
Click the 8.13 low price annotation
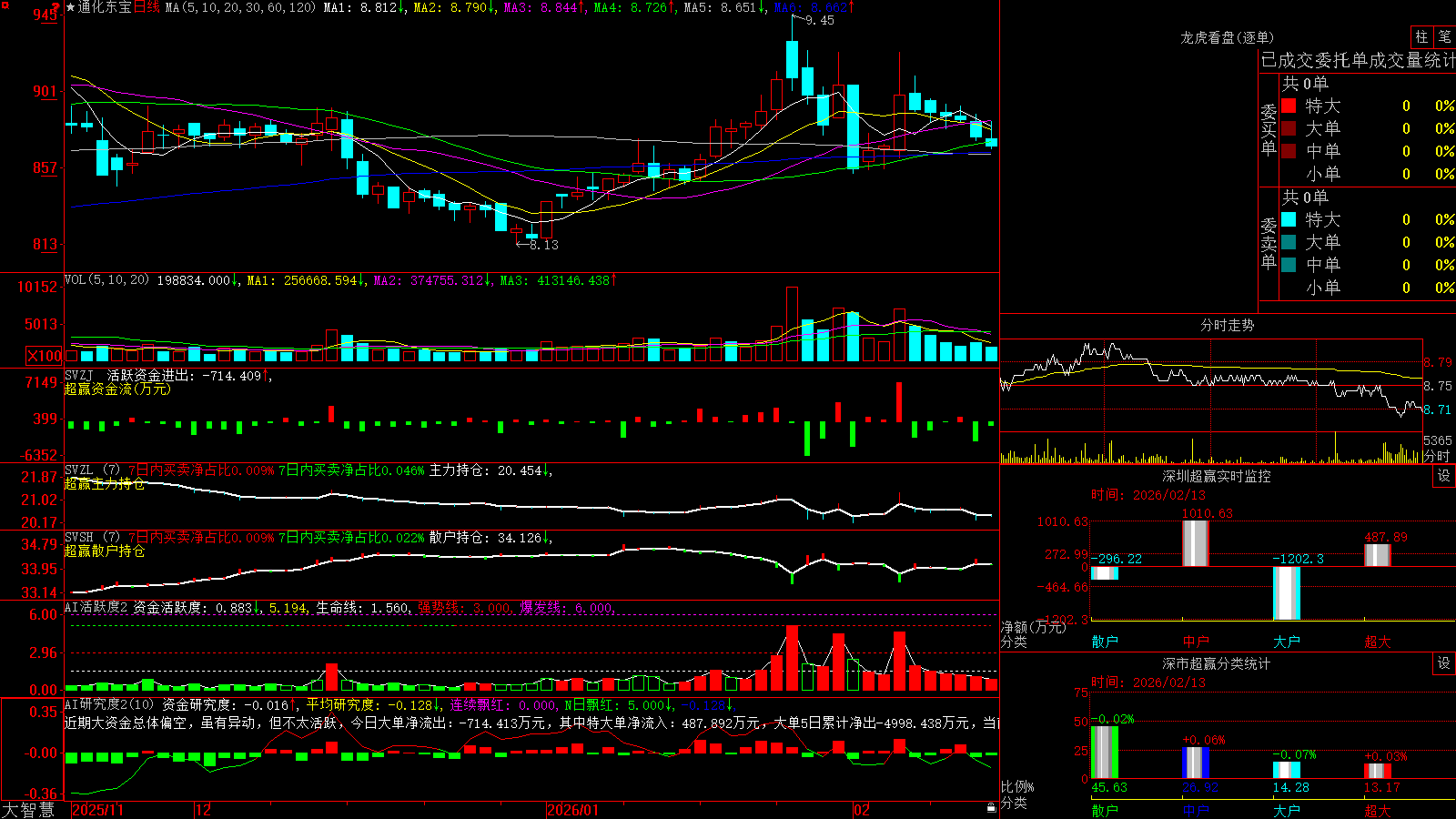click(x=544, y=245)
